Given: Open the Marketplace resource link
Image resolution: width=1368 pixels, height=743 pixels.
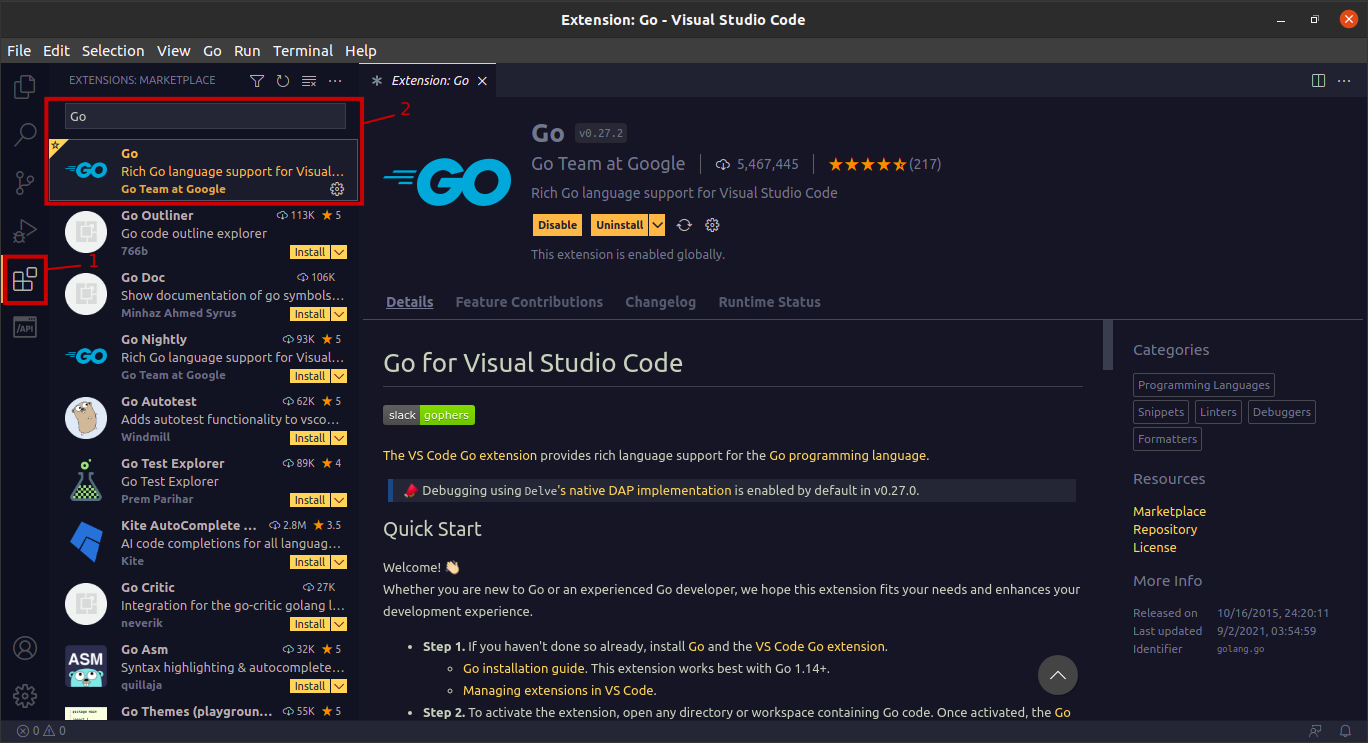Looking at the screenshot, I should tap(1169, 511).
